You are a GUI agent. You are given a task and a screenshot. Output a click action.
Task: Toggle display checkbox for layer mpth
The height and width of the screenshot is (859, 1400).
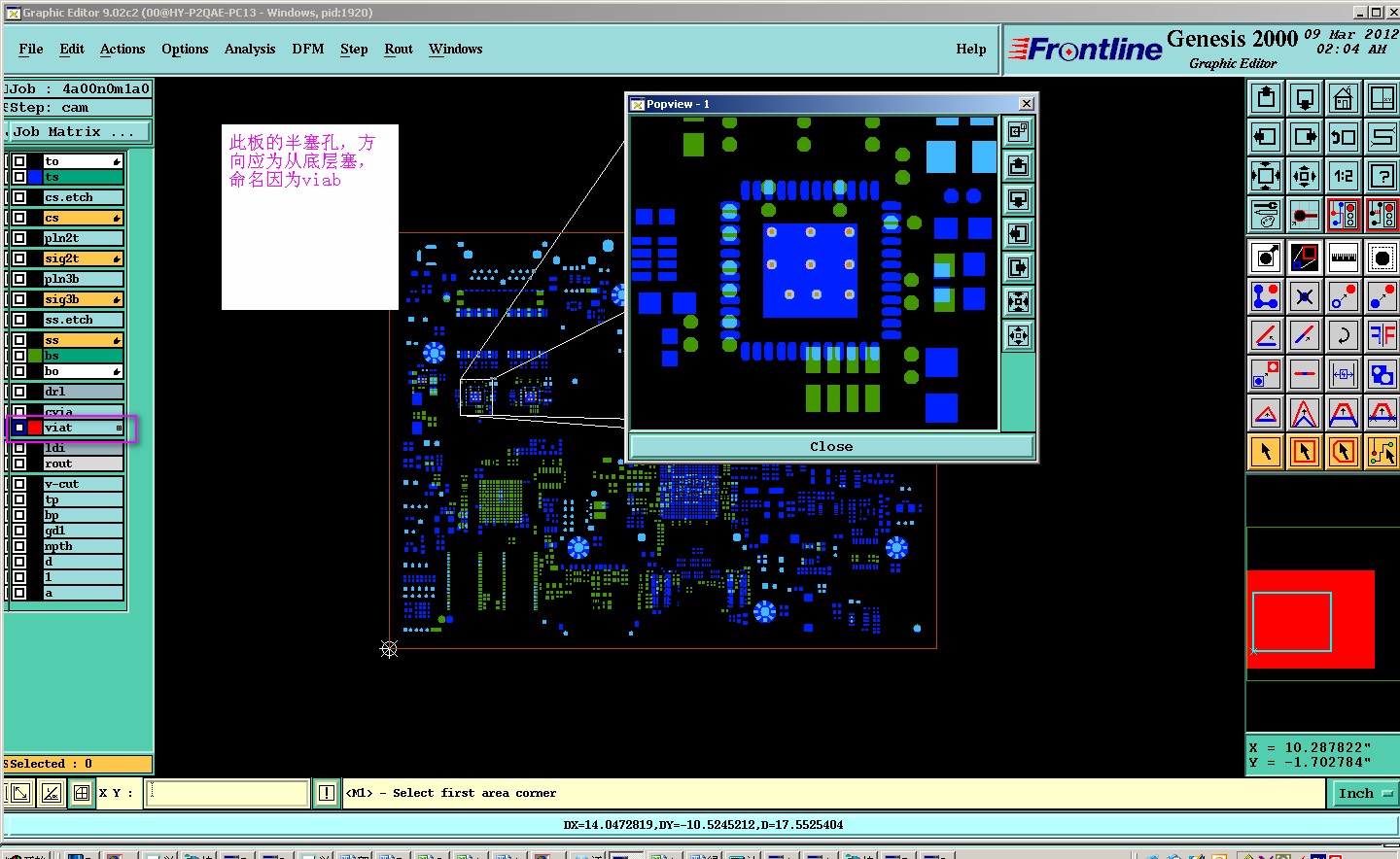(19, 546)
